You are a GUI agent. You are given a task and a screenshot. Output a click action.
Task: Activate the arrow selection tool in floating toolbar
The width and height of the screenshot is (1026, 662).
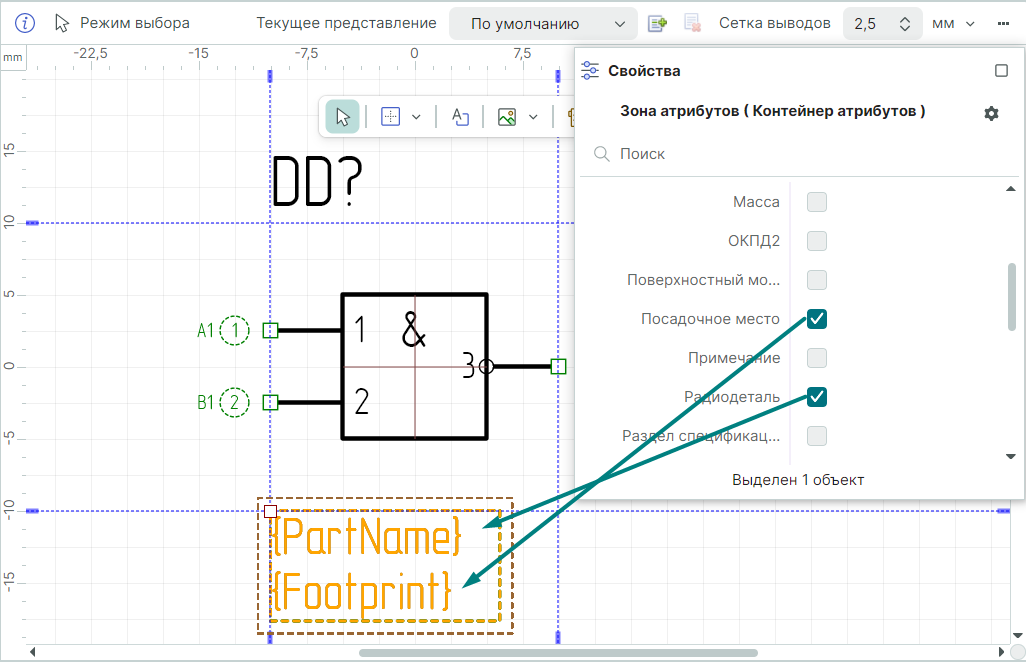pos(343,117)
